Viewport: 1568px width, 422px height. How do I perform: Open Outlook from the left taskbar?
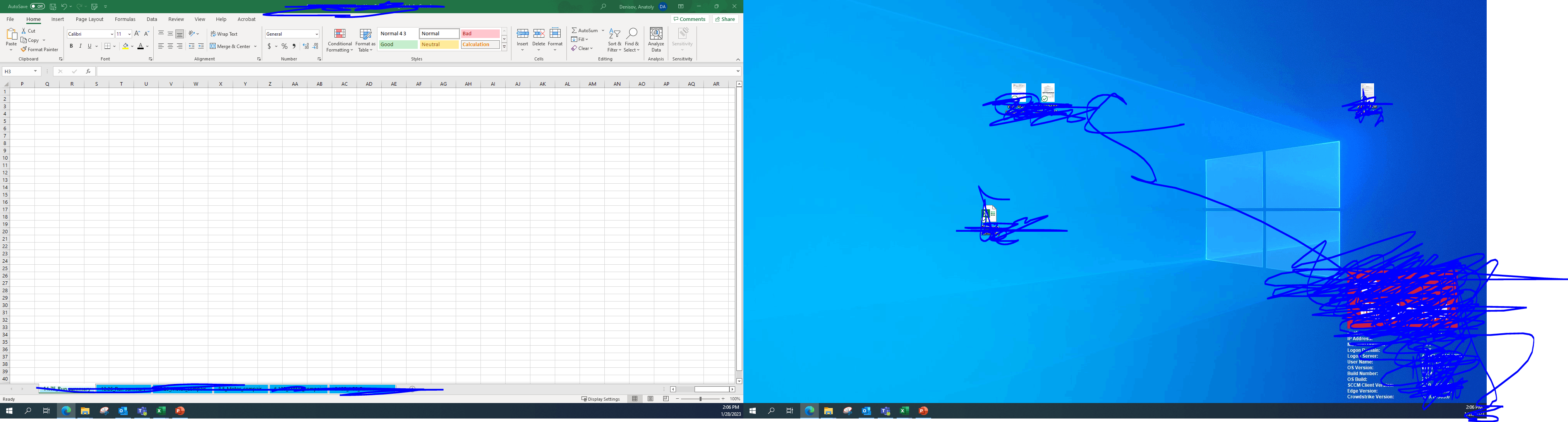[x=123, y=411]
